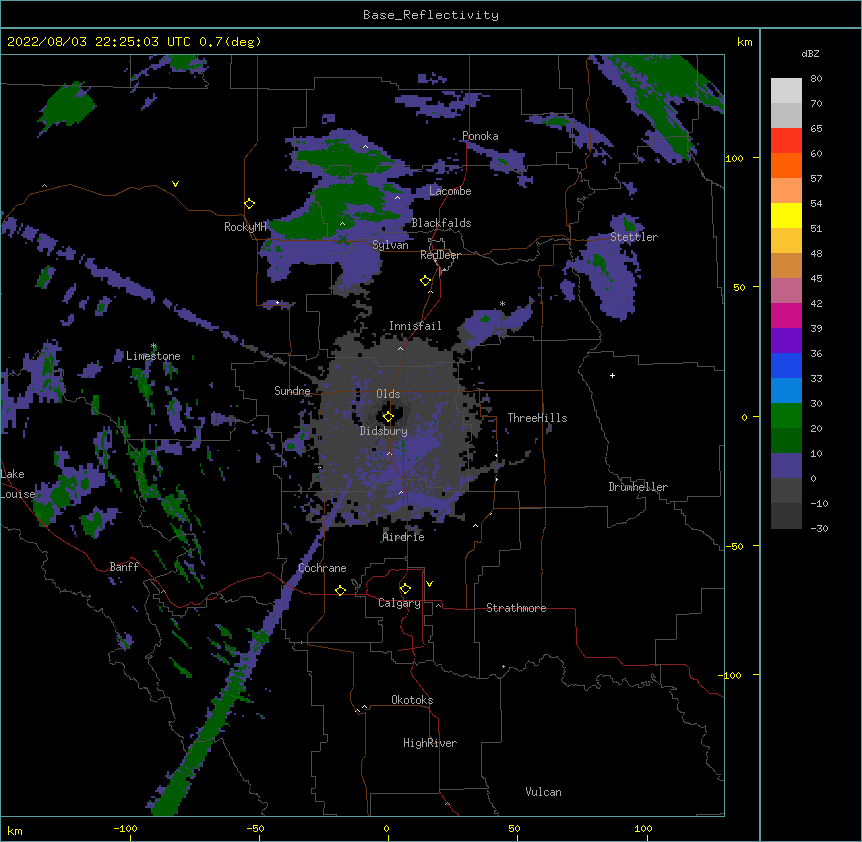The image size is (862, 842).
Task: Click the Base_Reflectivity title
Action: click(431, 15)
